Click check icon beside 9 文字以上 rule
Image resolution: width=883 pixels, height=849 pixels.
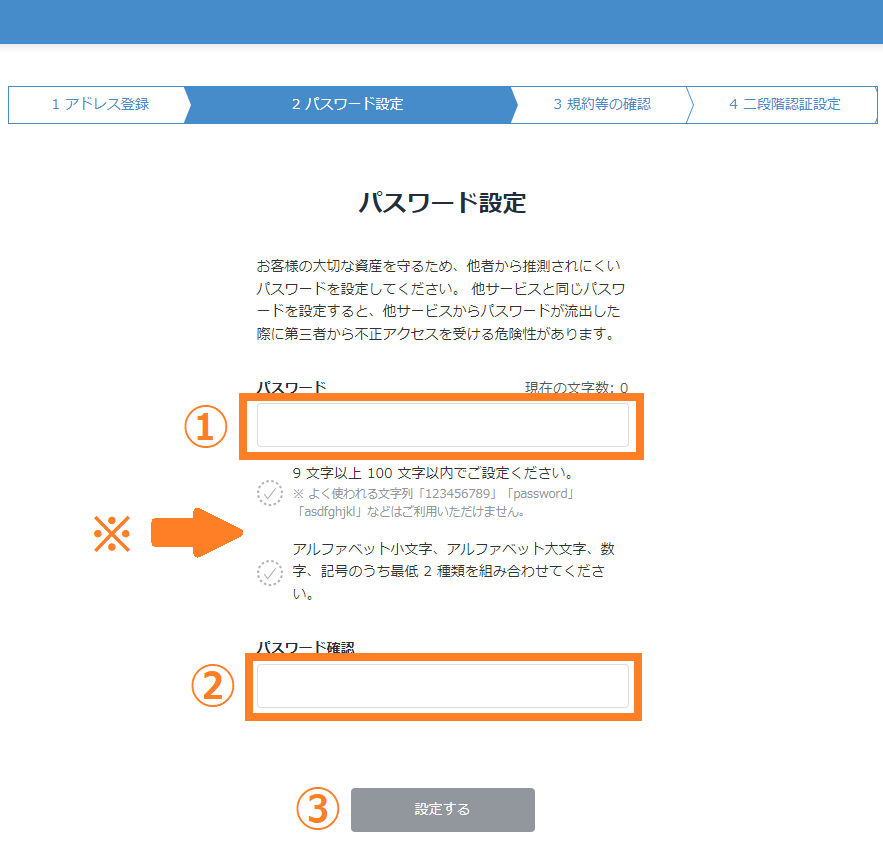point(270,493)
